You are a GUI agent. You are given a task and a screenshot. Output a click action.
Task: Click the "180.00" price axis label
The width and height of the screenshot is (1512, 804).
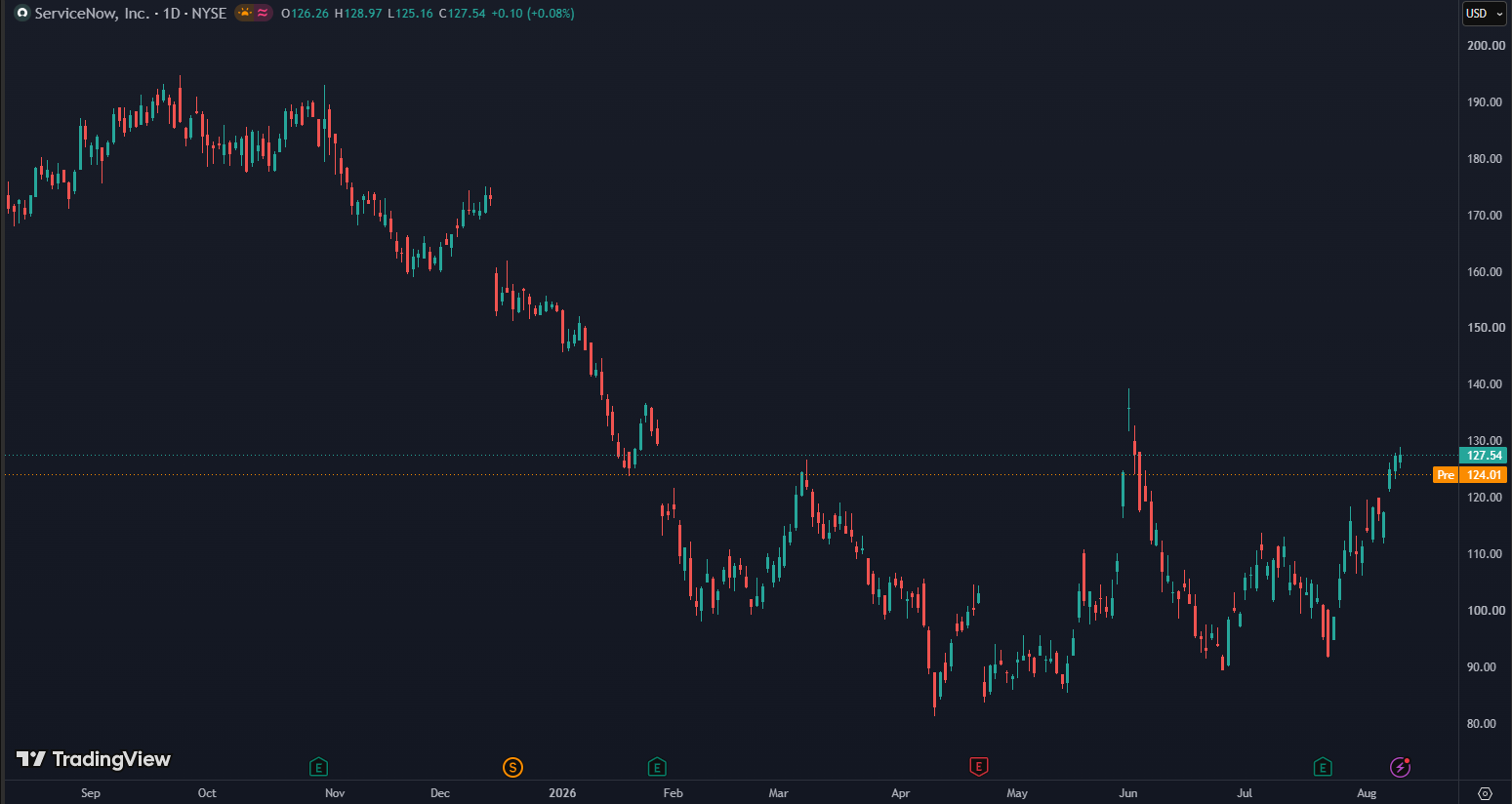coord(1486,159)
